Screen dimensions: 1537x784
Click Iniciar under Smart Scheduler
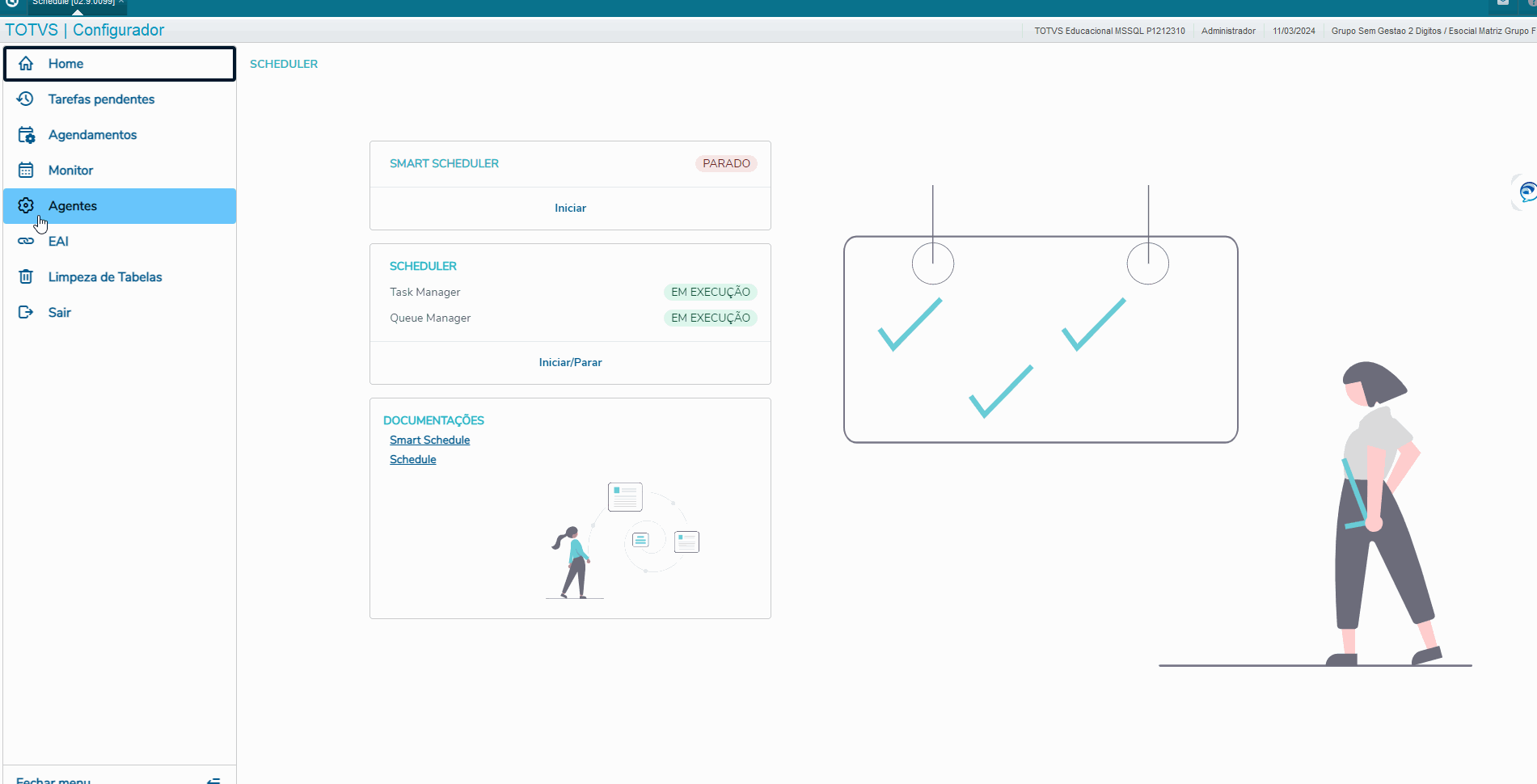point(570,209)
